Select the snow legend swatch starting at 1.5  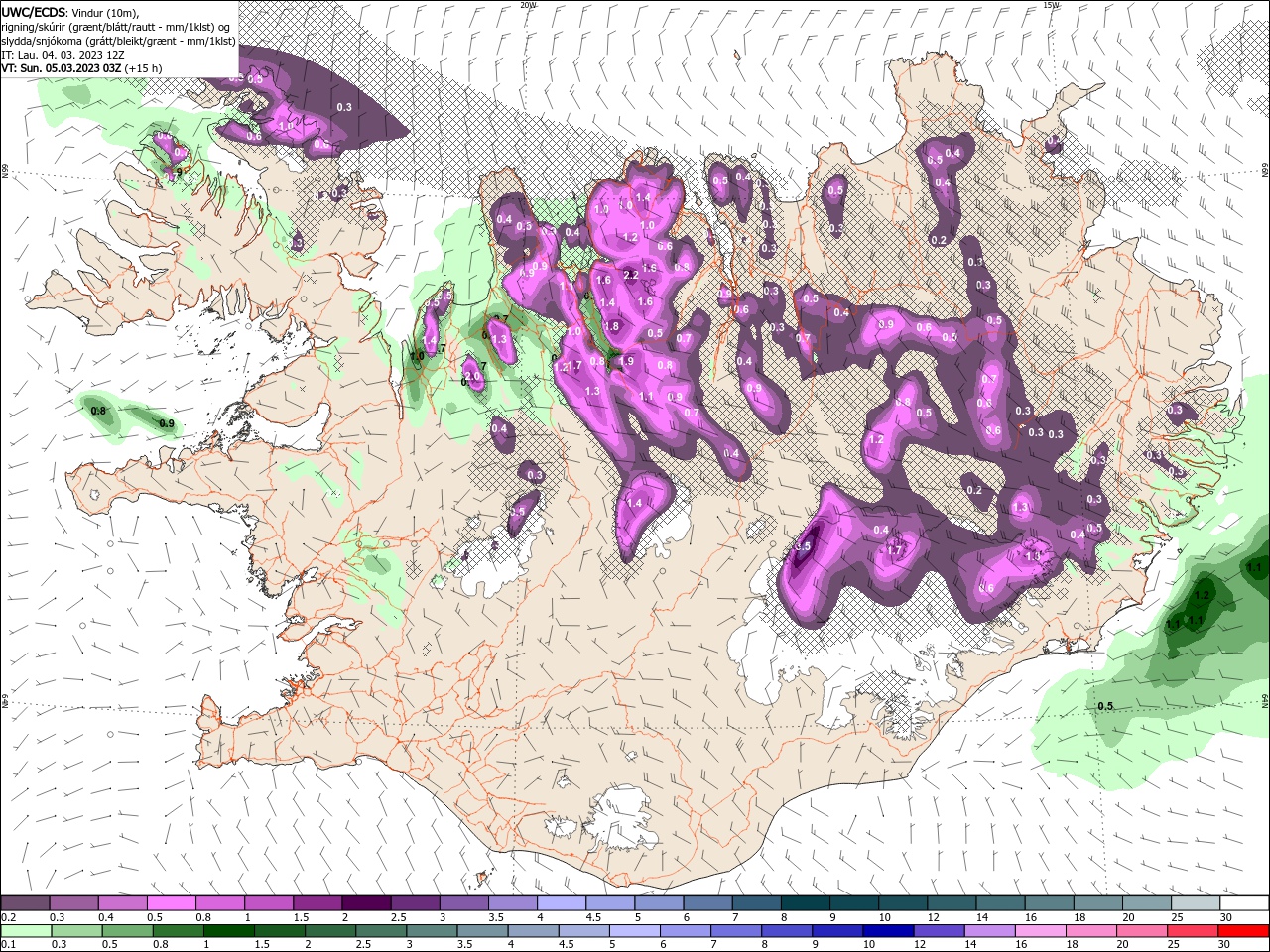tap(317, 903)
